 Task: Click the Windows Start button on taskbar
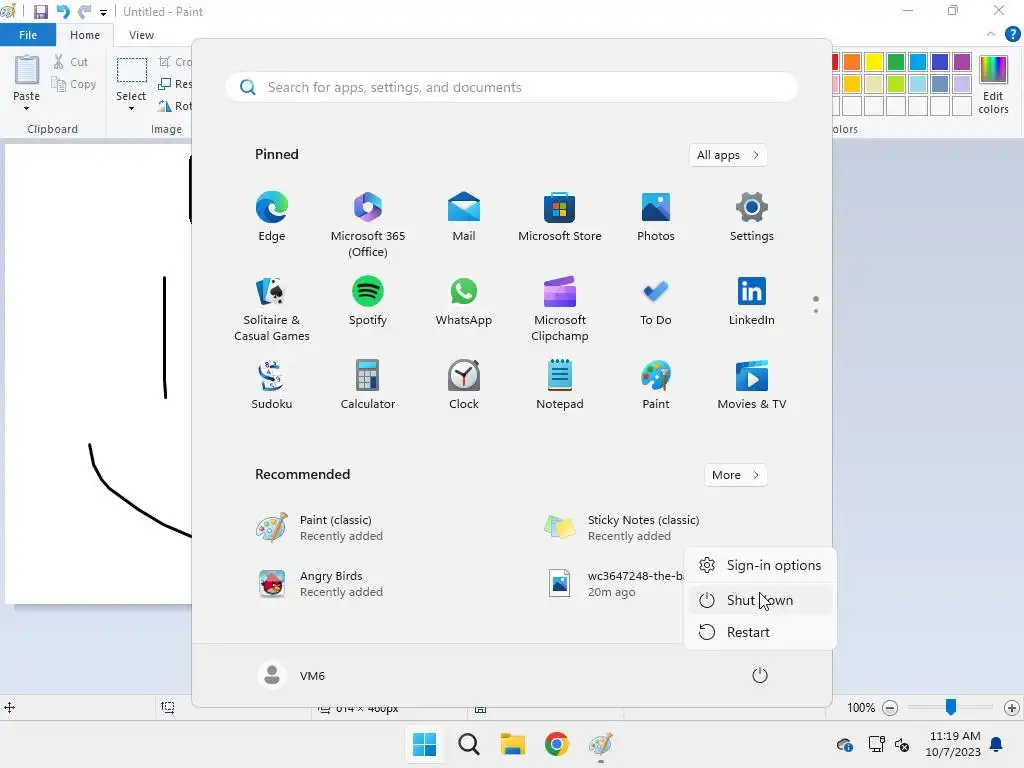coord(424,744)
